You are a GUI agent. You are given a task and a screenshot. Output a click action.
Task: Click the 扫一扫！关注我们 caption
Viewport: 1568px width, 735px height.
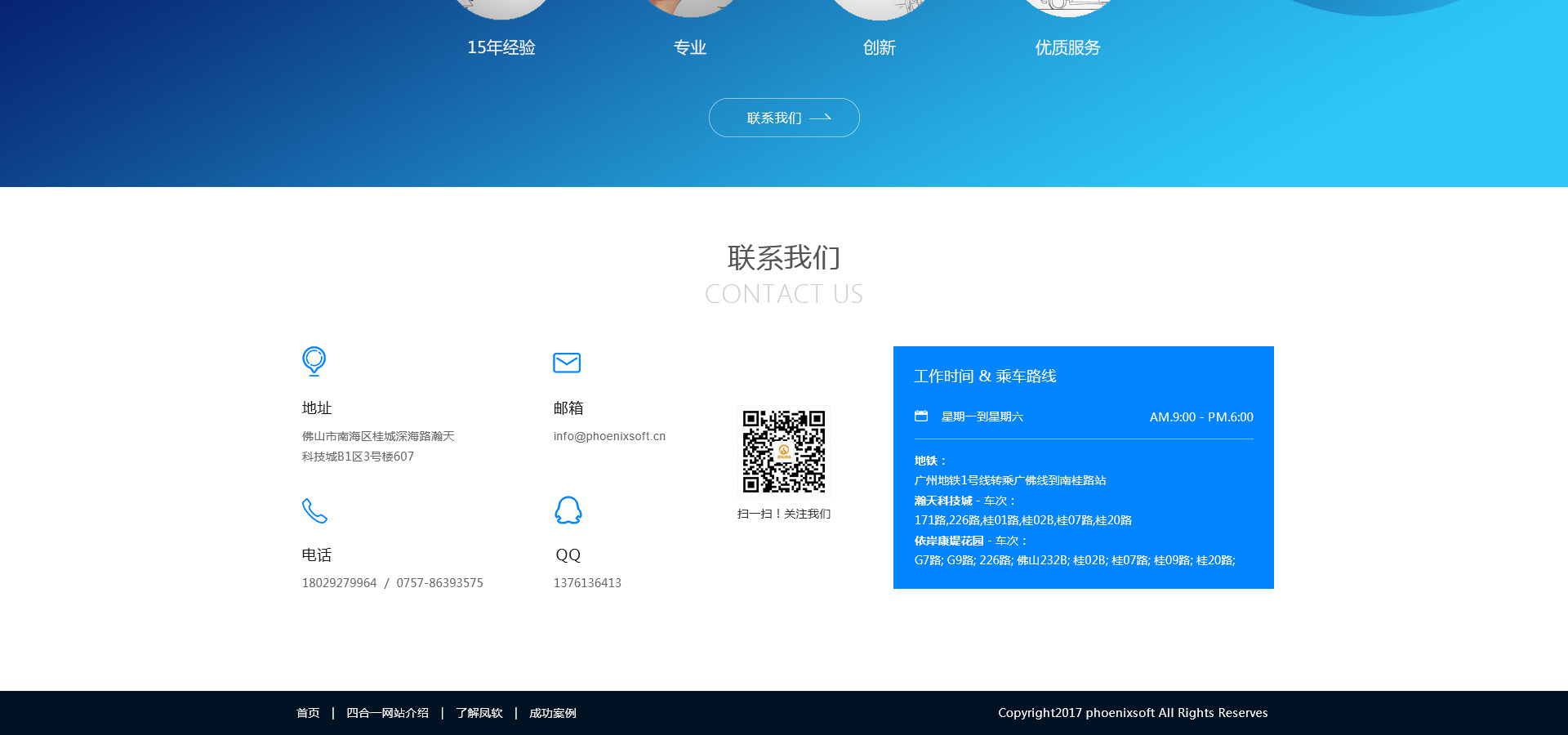click(783, 514)
